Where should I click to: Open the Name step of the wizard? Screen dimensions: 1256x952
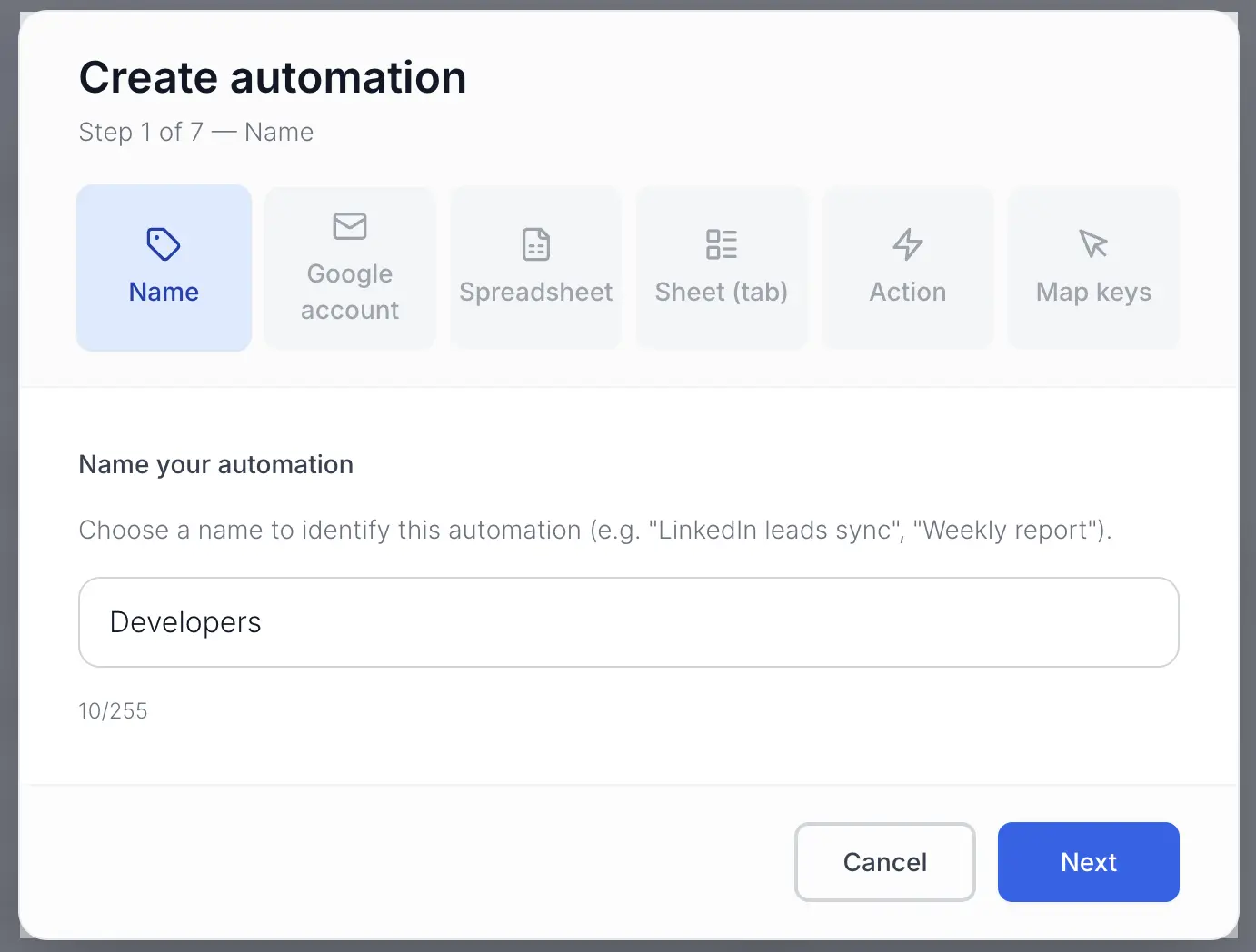point(164,268)
